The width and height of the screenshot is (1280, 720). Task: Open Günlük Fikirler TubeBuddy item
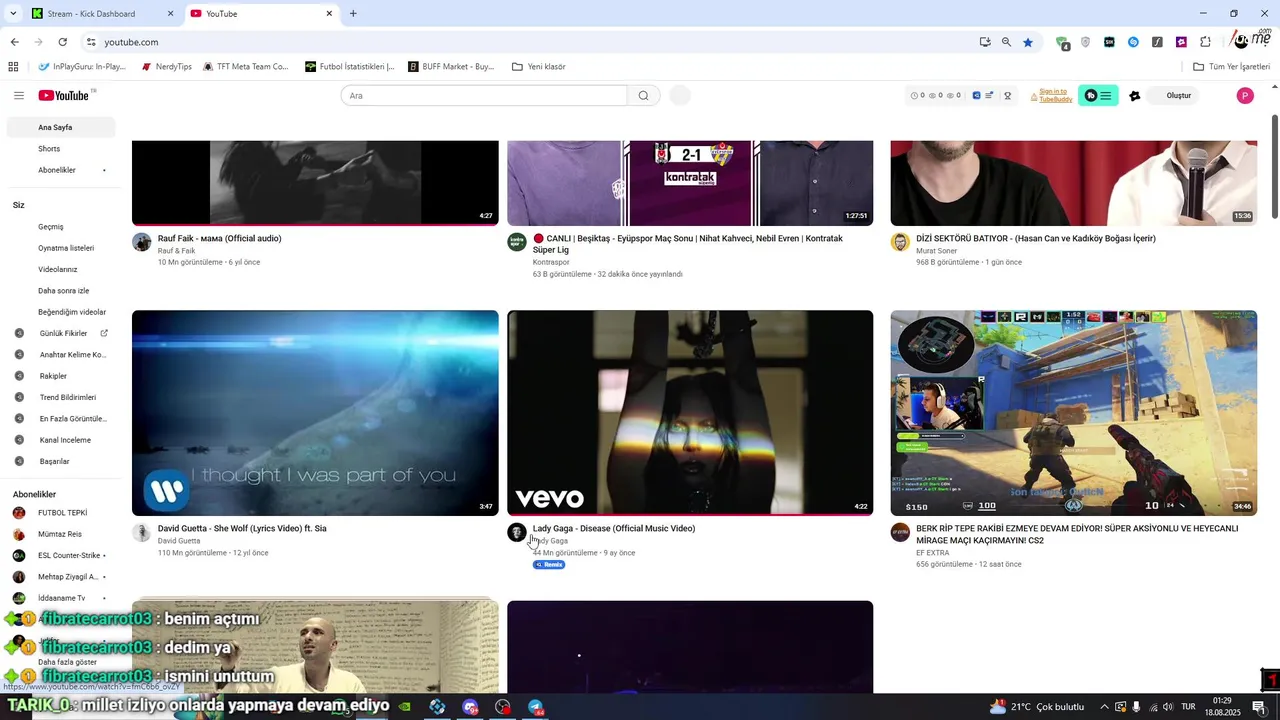coord(61,333)
